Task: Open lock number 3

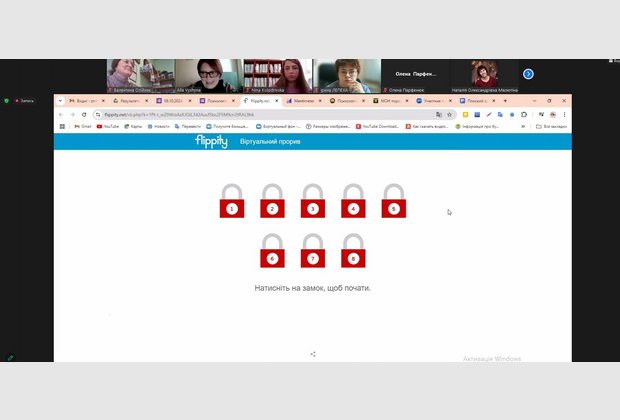Action: pyautogui.click(x=313, y=201)
